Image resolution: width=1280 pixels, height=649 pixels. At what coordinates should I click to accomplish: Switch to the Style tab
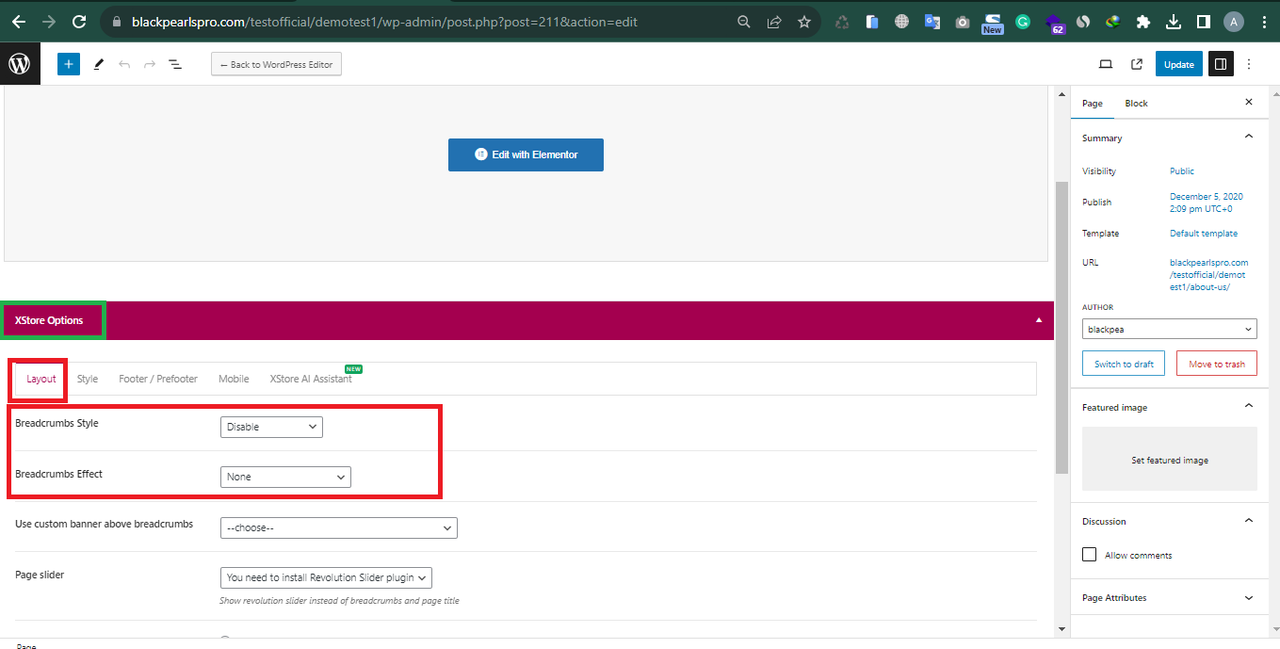(88, 379)
